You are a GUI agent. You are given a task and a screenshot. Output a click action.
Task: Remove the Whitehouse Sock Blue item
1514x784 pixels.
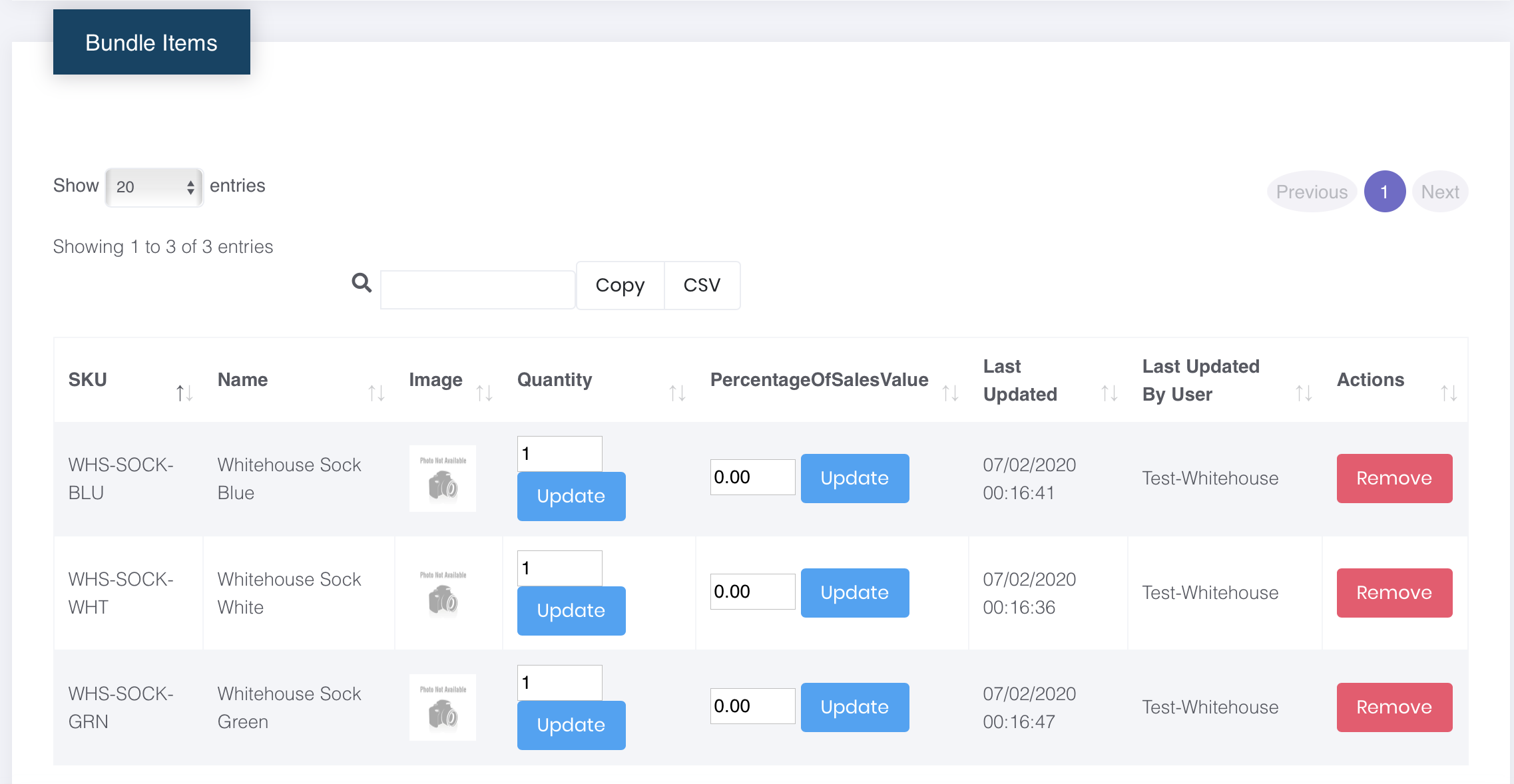tap(1394, 479)
